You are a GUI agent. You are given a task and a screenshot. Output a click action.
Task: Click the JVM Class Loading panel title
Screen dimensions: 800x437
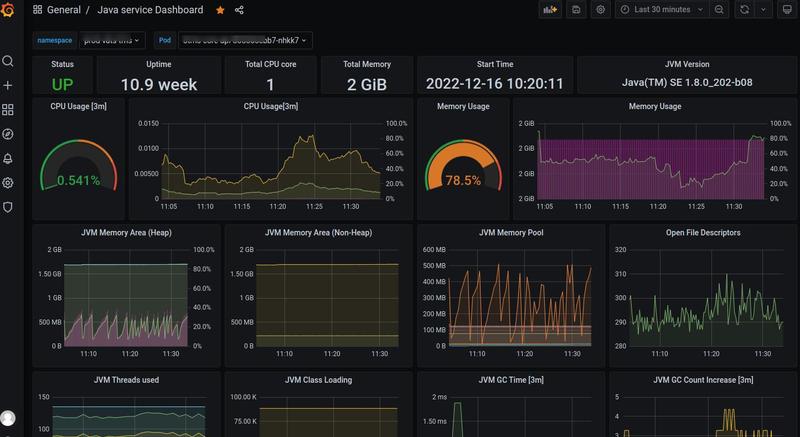(x=318, y=380)
